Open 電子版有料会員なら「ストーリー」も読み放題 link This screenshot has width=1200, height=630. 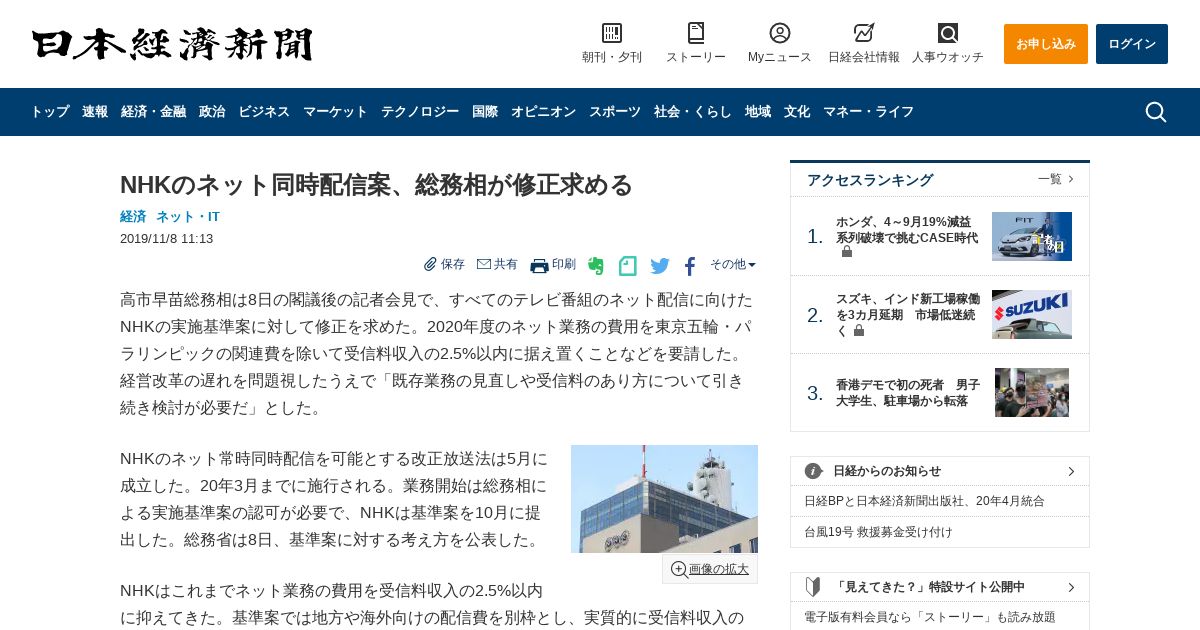click(930, 617)
